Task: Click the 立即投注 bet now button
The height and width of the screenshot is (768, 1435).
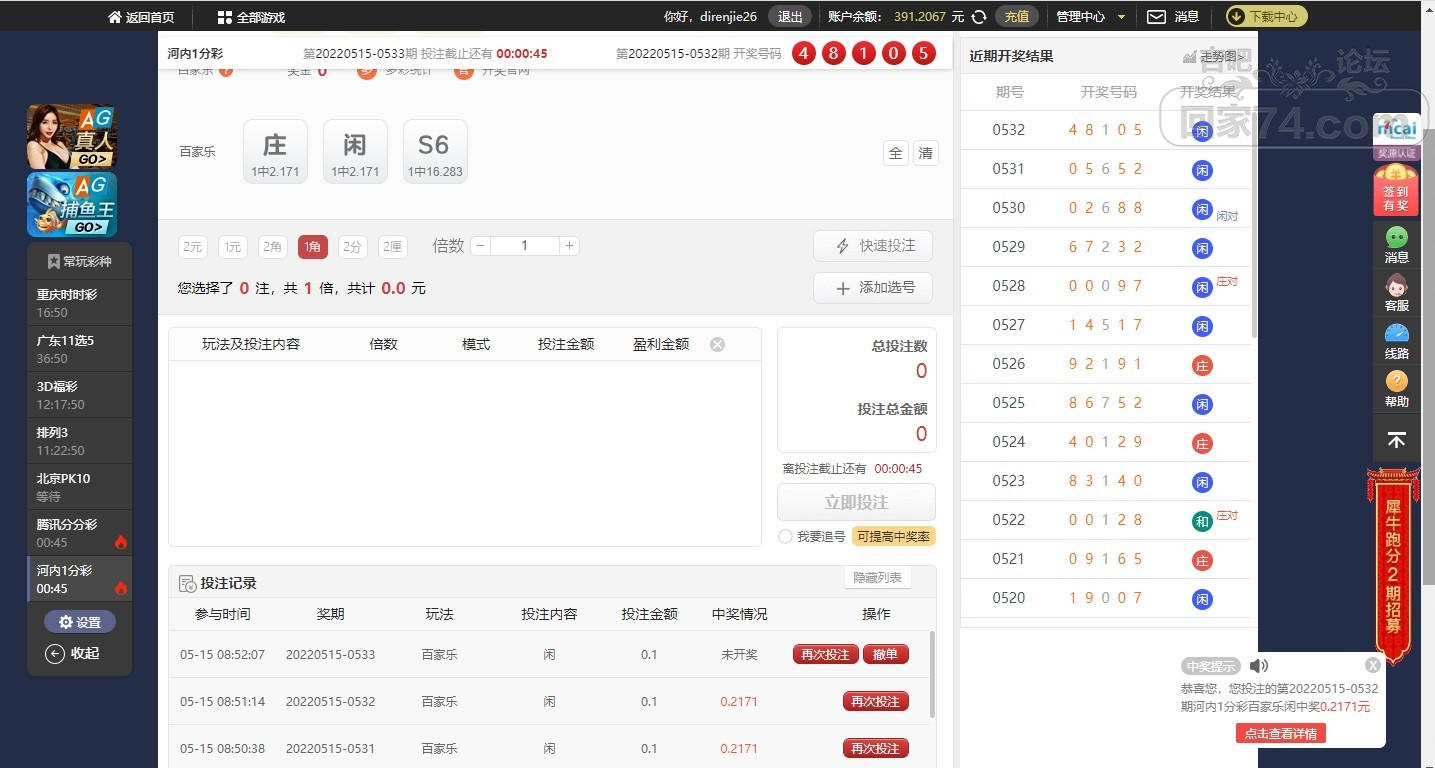Action: tap(856, 502)
